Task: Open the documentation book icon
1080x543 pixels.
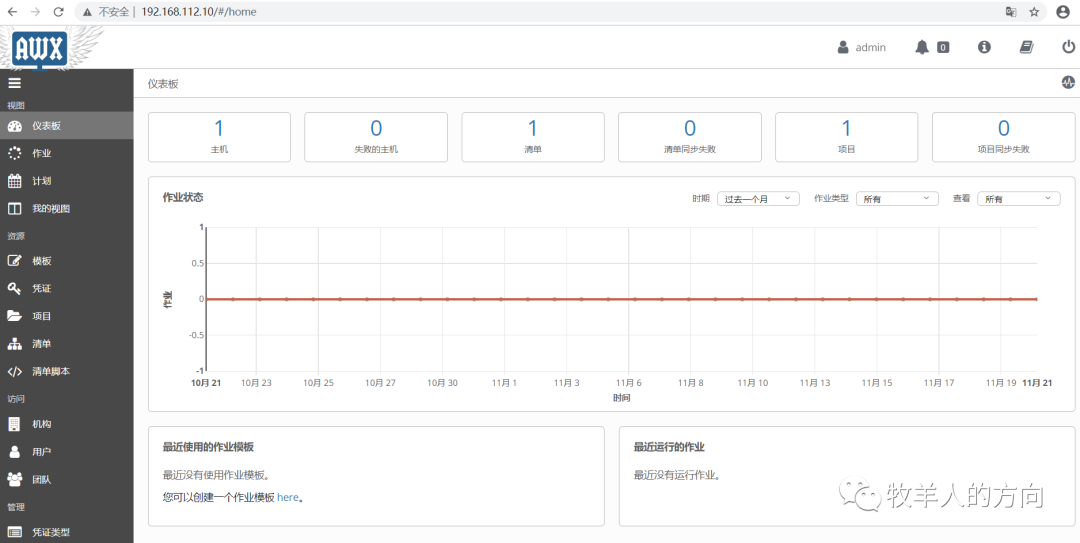Action: coord(1026,47)
